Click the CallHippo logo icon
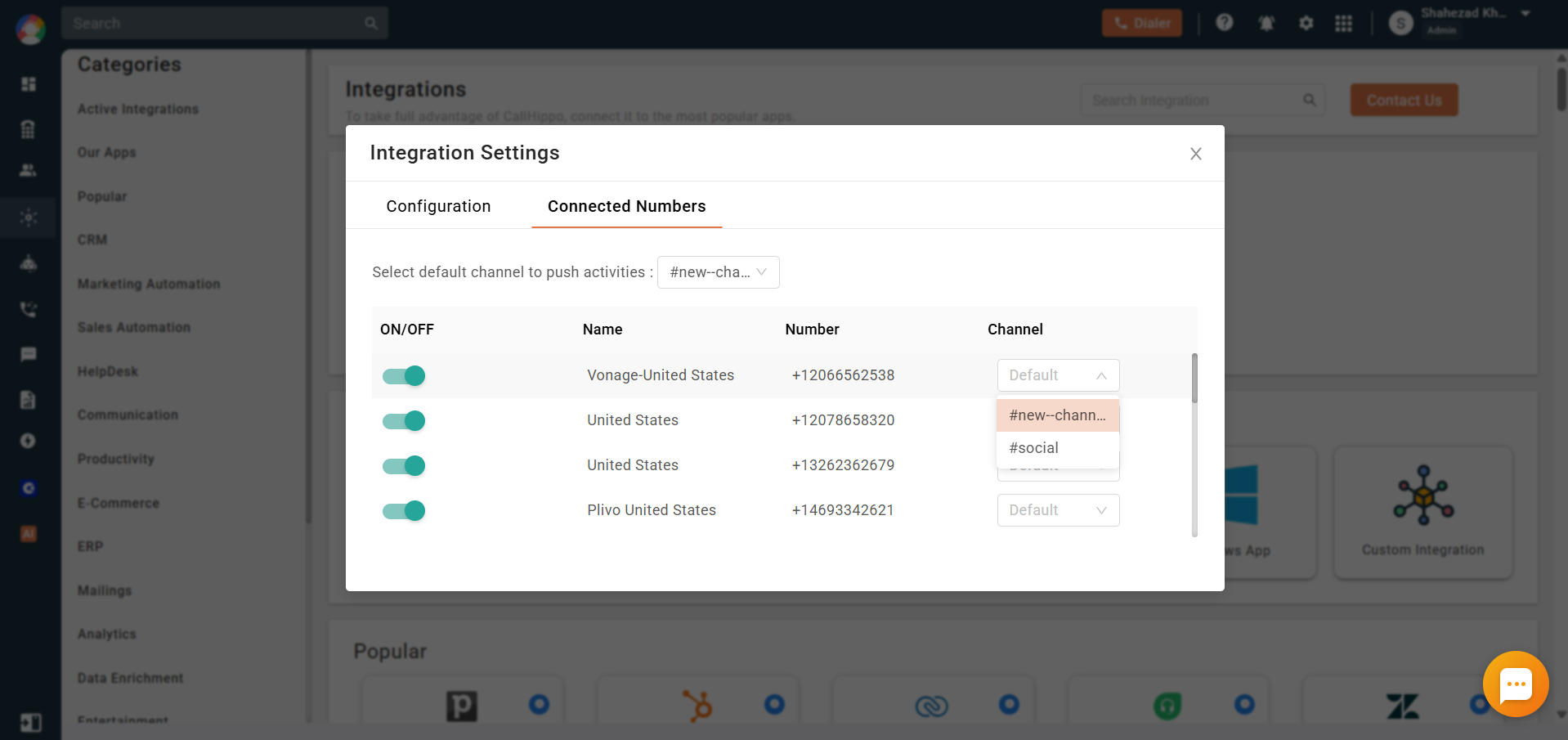Image resolution: width=1568 pixels, height=740 pixels. click(30, 29)
